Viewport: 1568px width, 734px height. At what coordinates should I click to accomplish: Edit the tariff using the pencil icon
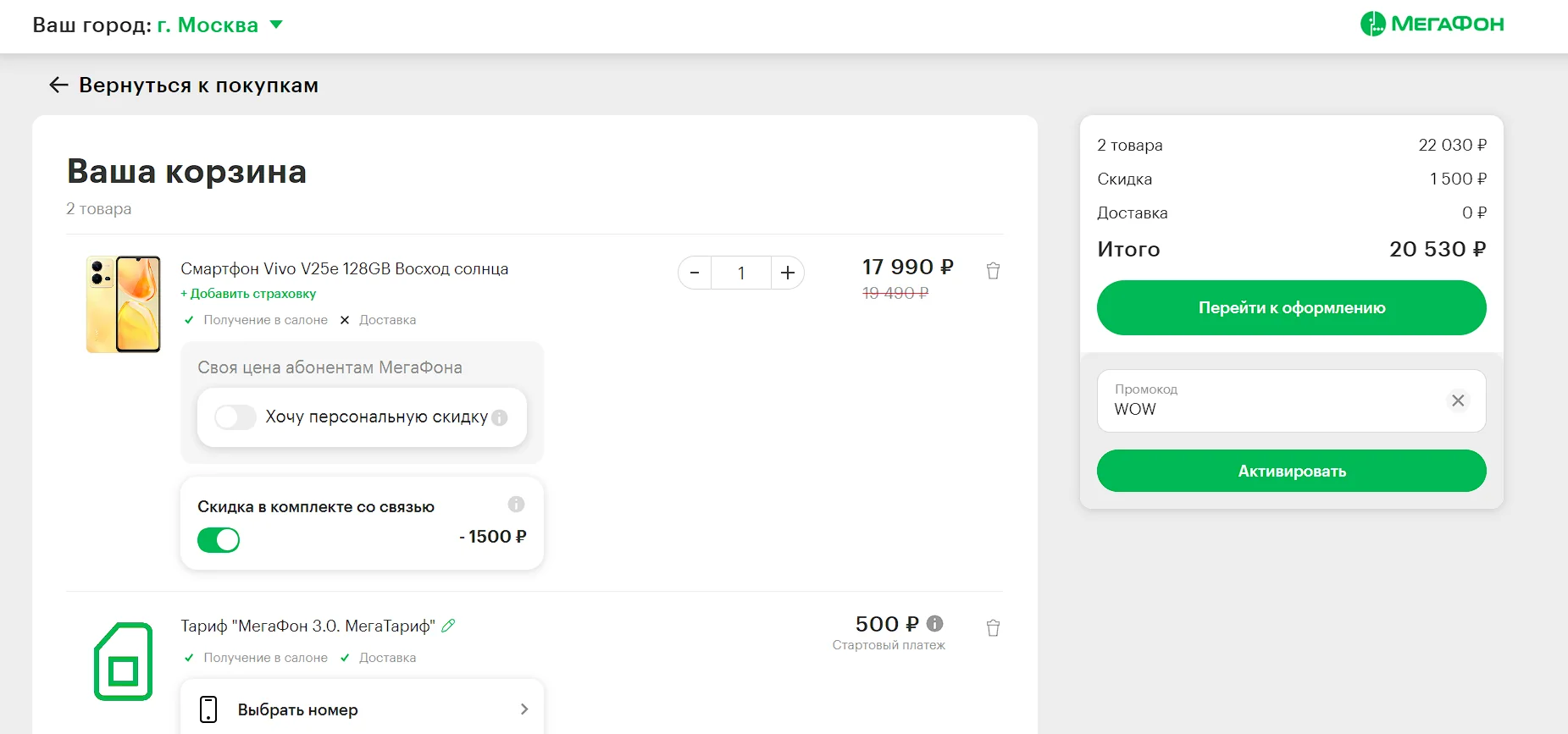point(448,626)
